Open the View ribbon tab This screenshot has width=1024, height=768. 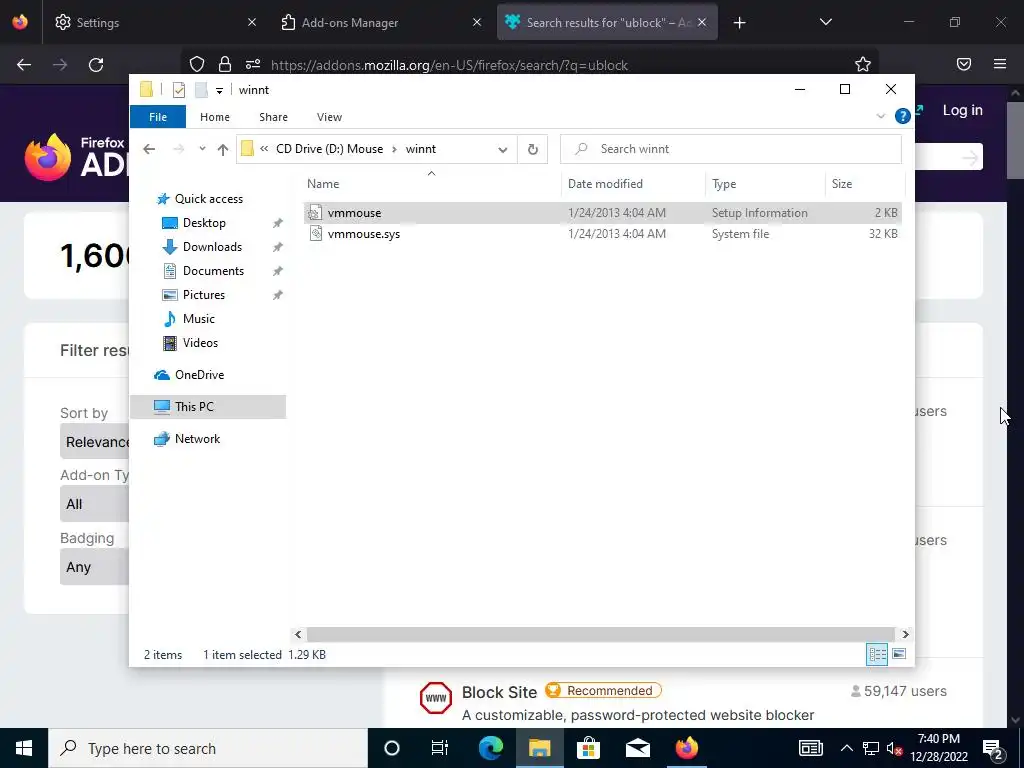[329, 117]
